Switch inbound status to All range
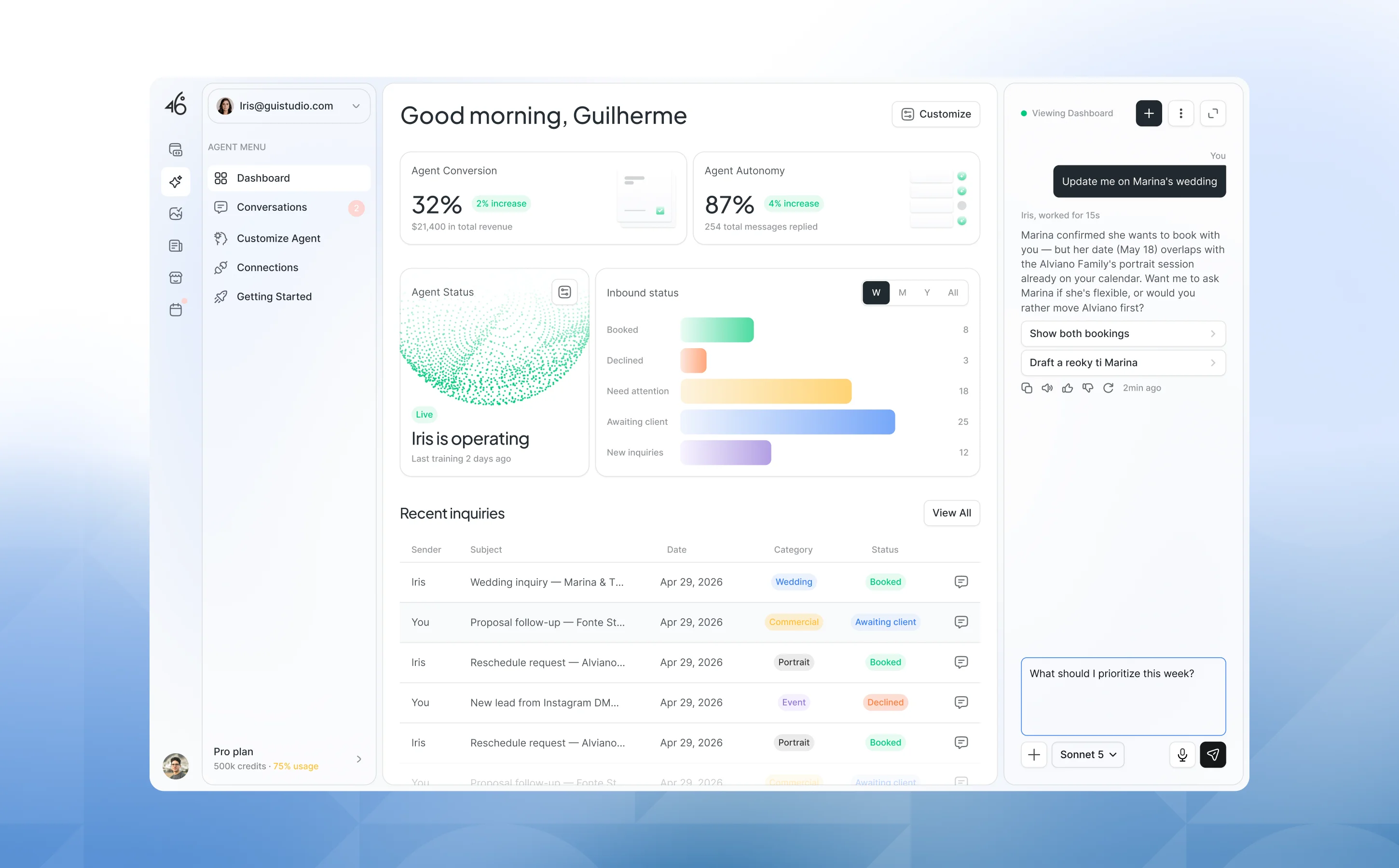 (953, 293)
